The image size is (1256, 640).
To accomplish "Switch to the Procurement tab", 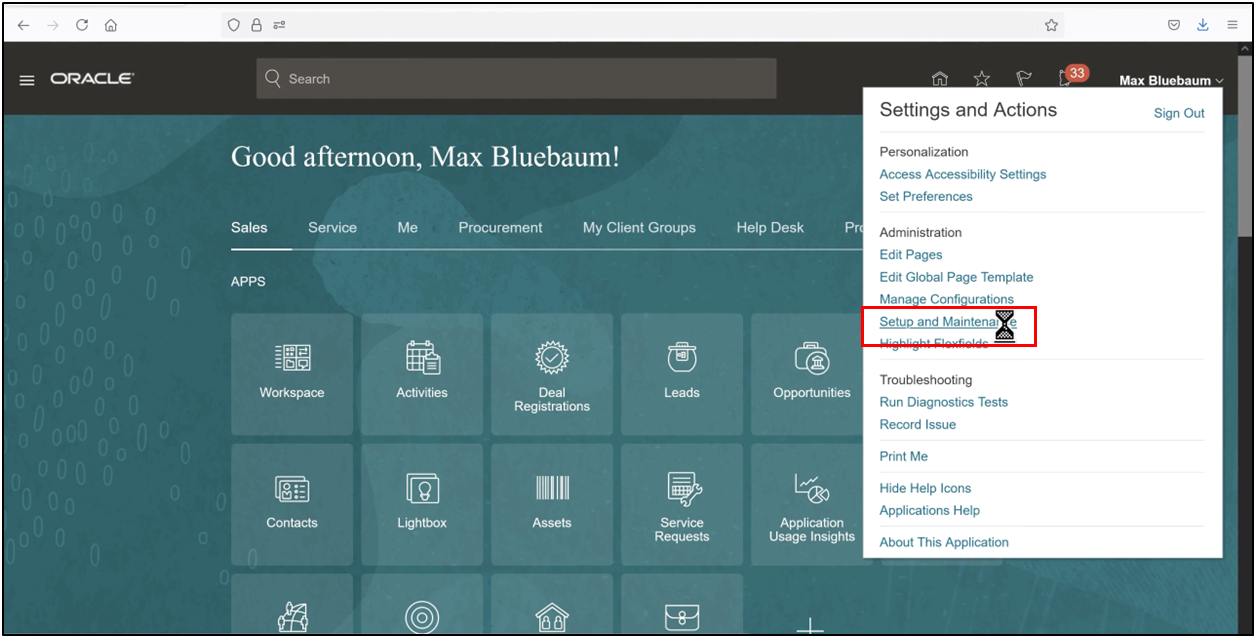I will coord(500,227).
